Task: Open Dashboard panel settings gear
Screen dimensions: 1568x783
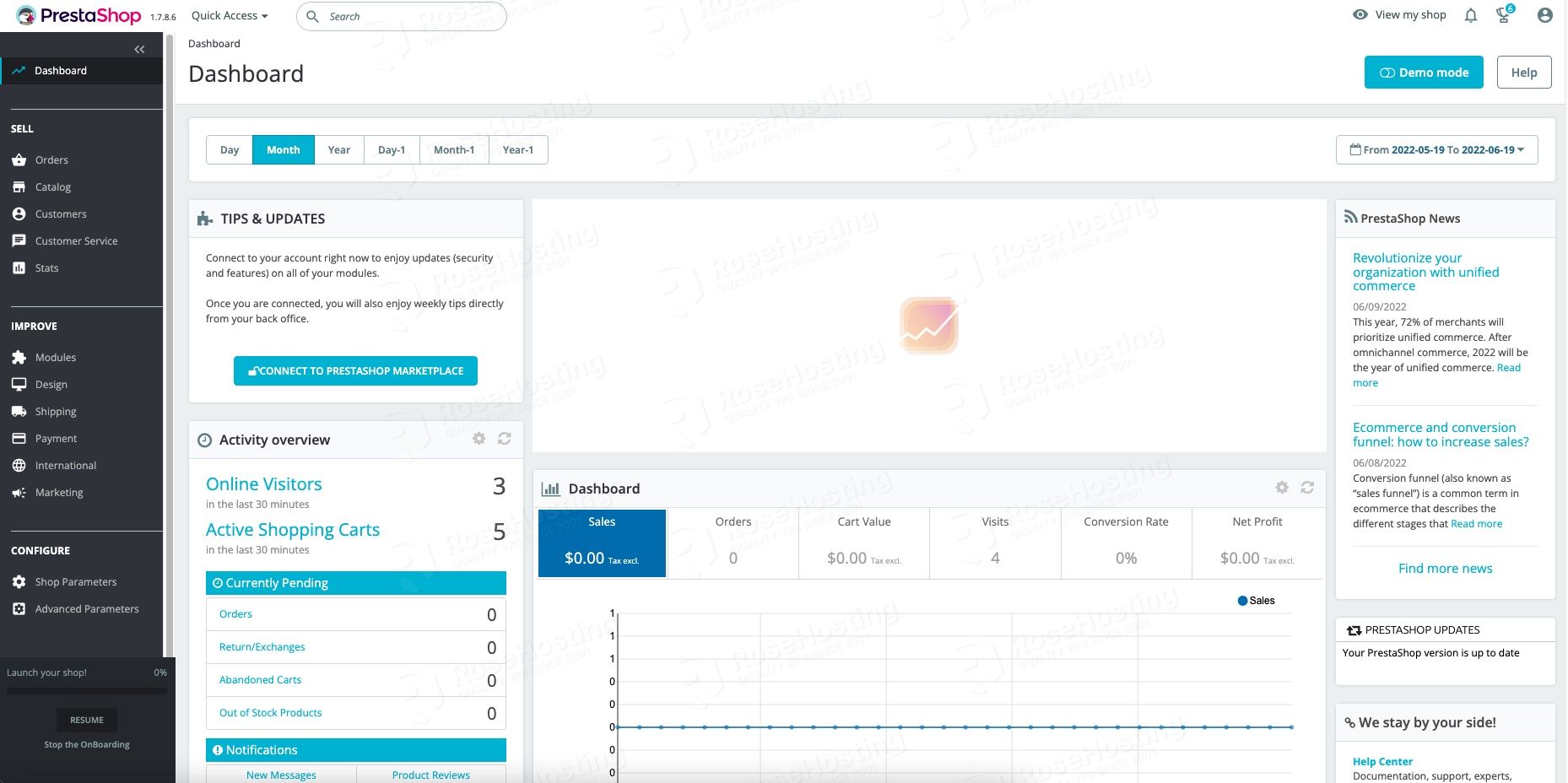Action: 1282,488
